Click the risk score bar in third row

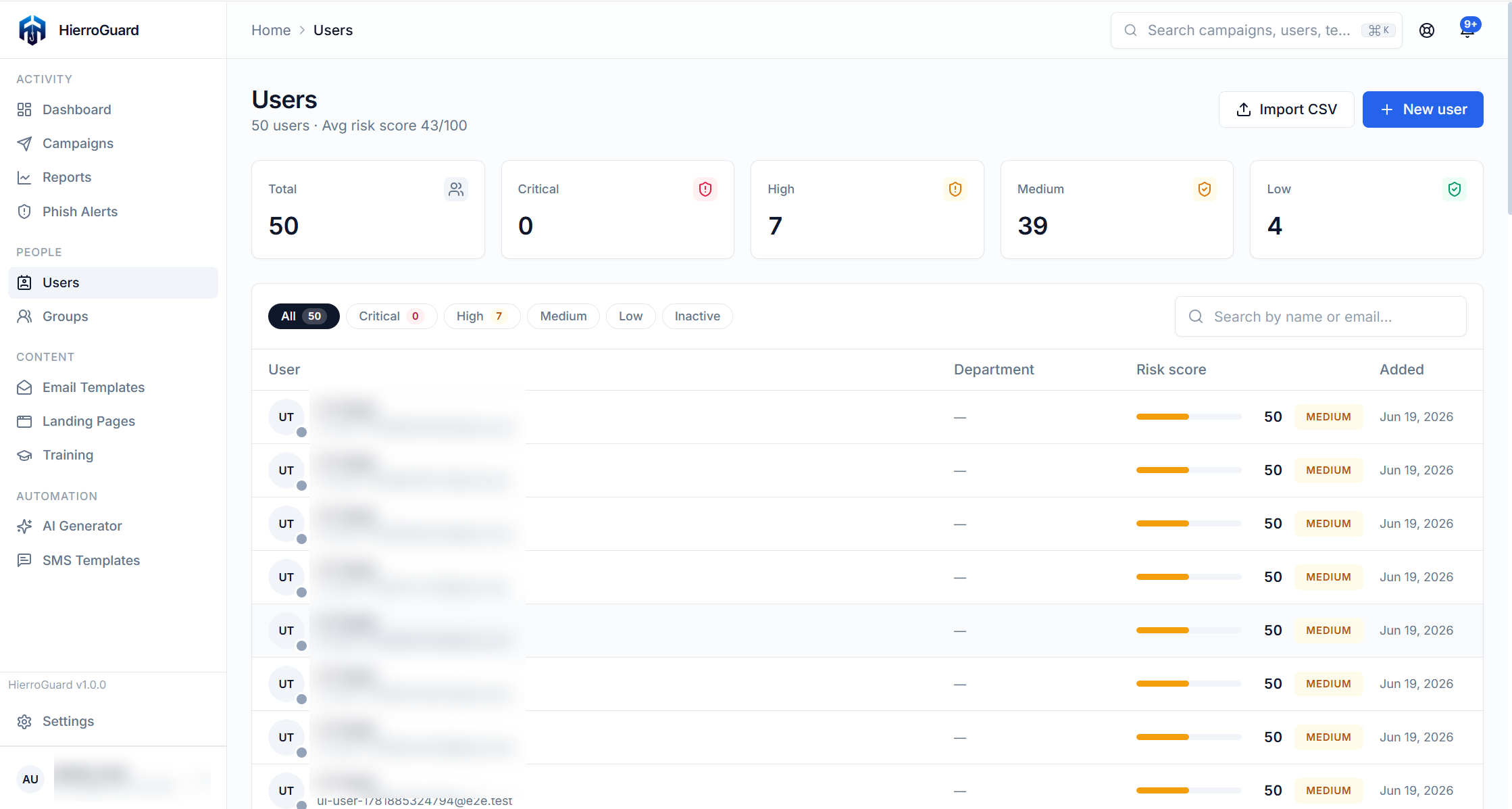(x=1188, y=524)
